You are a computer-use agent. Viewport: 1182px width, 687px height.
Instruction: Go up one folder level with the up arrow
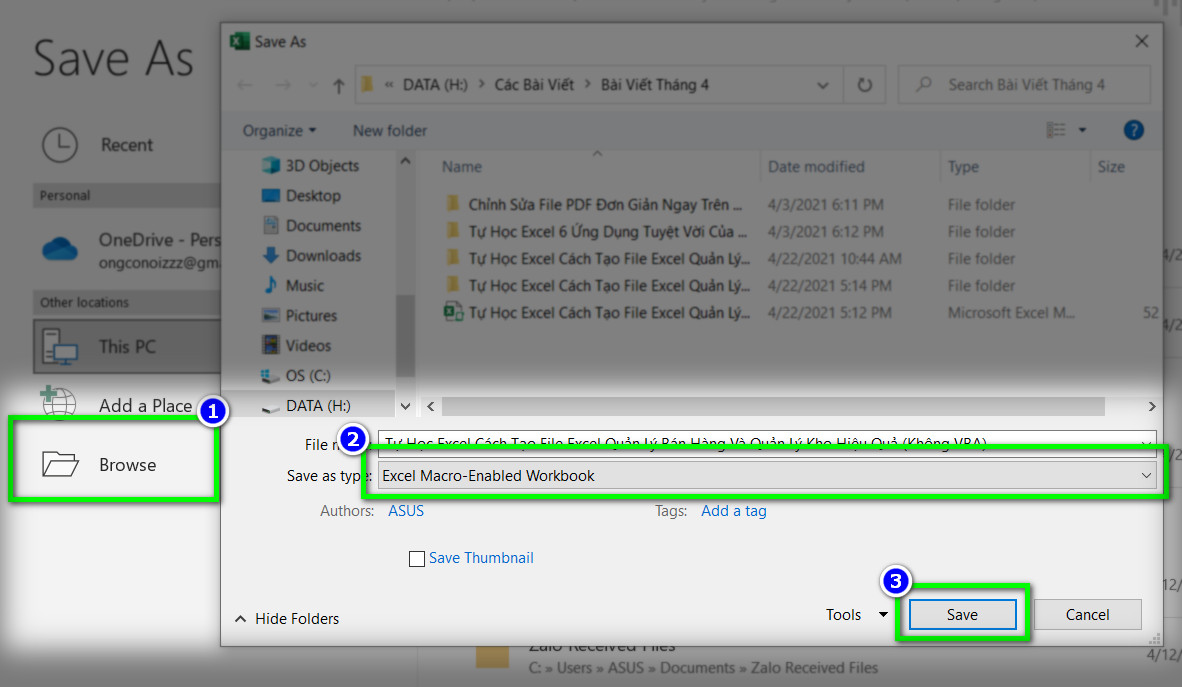point(338,86)
